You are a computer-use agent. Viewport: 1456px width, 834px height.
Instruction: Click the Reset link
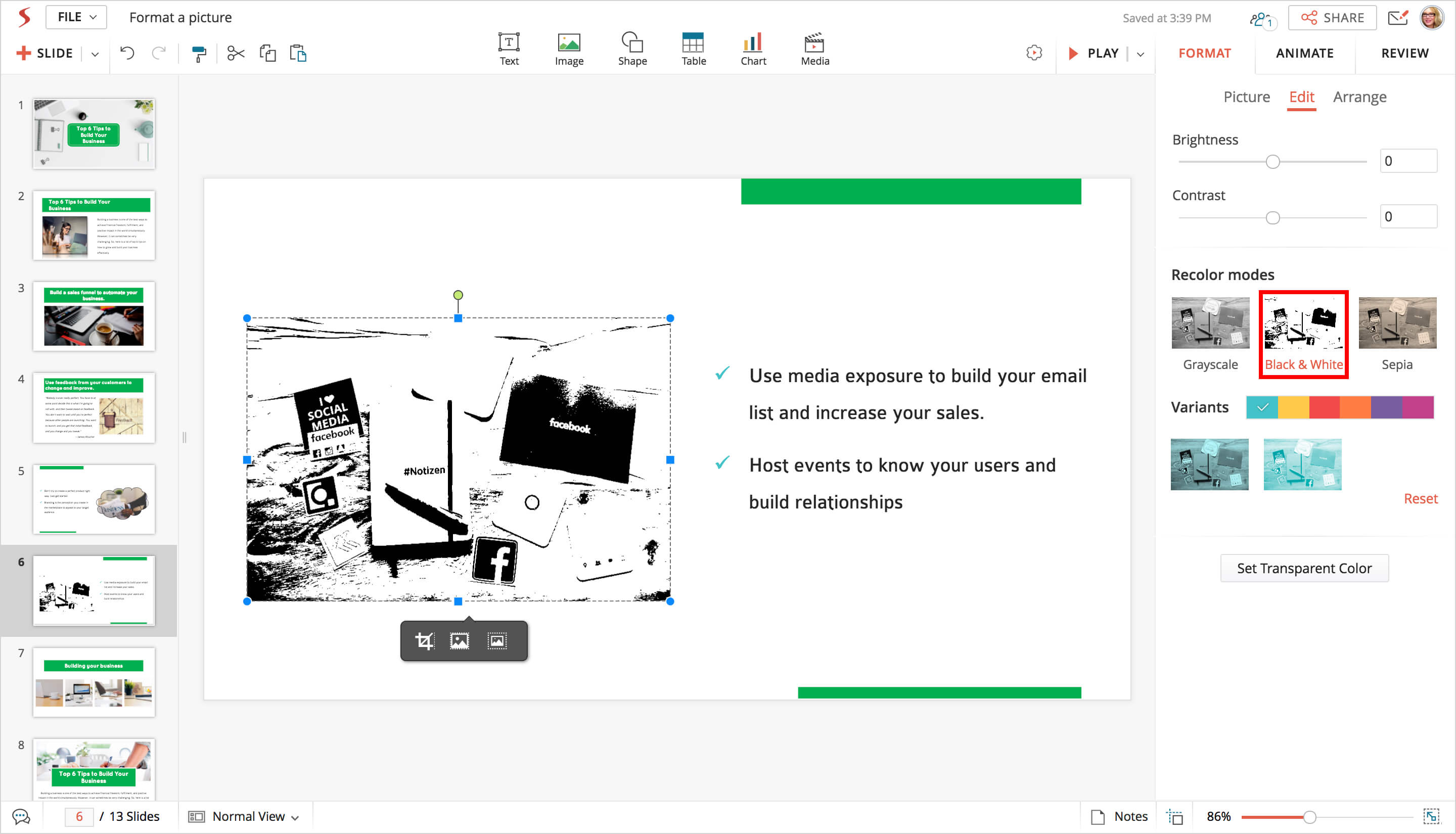coord(1420,498)
